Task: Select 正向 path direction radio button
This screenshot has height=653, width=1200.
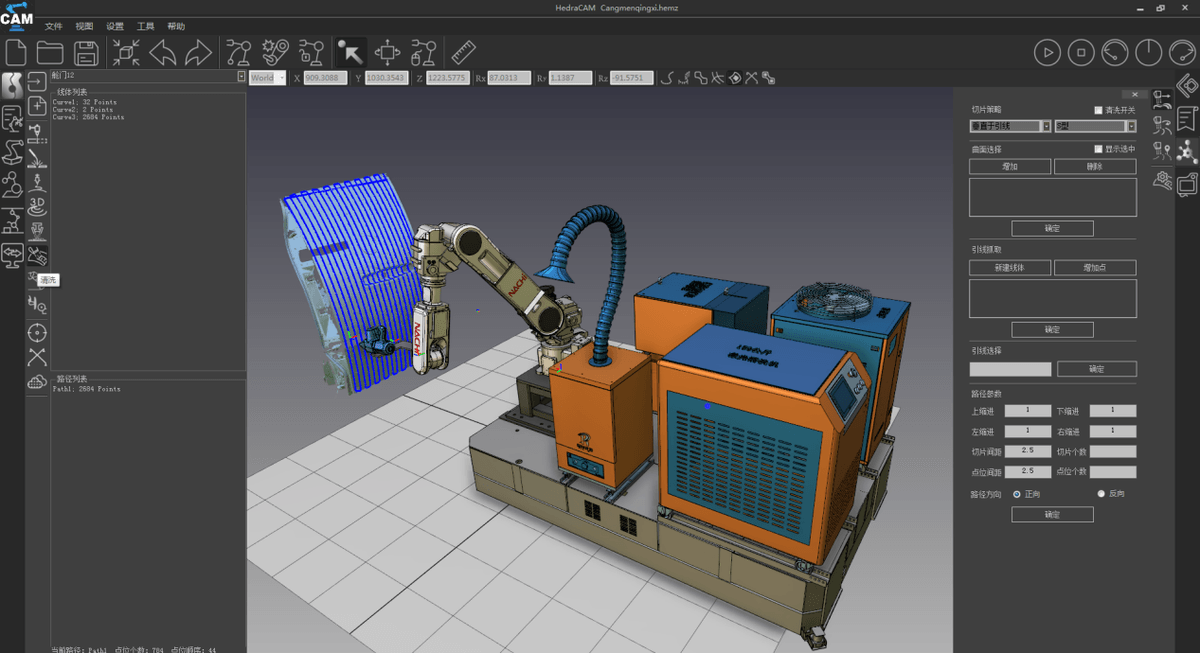Action: (x=1017, y=494)
